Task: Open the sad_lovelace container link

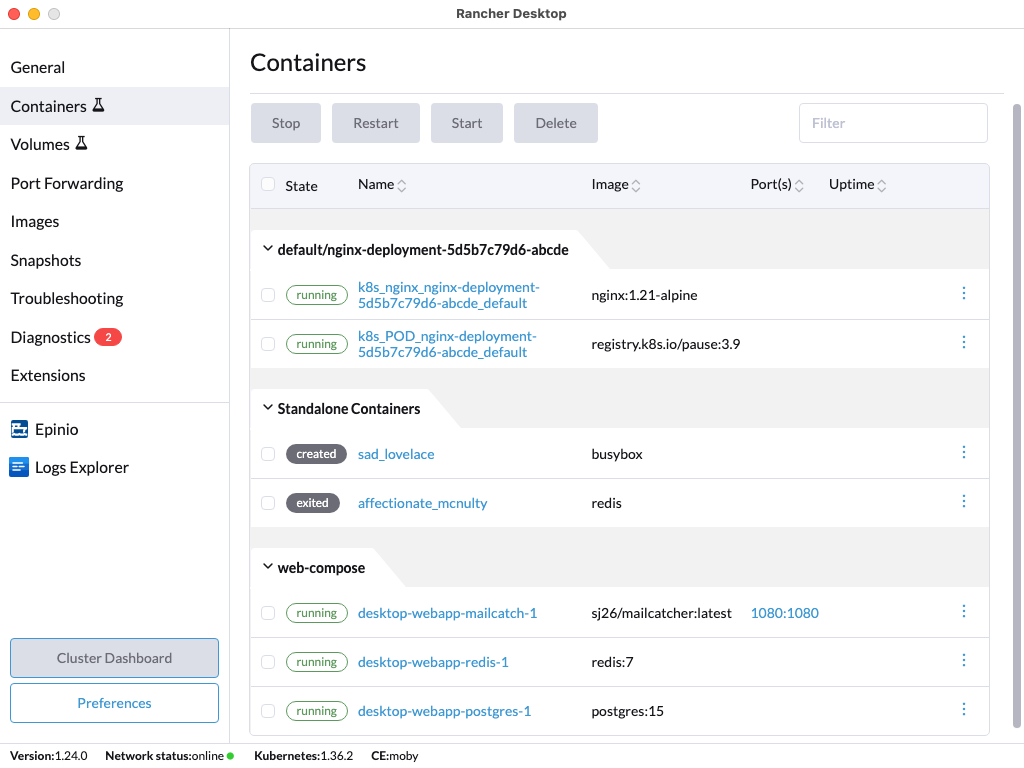Action: pyautogui.click(x=396, y=455)
